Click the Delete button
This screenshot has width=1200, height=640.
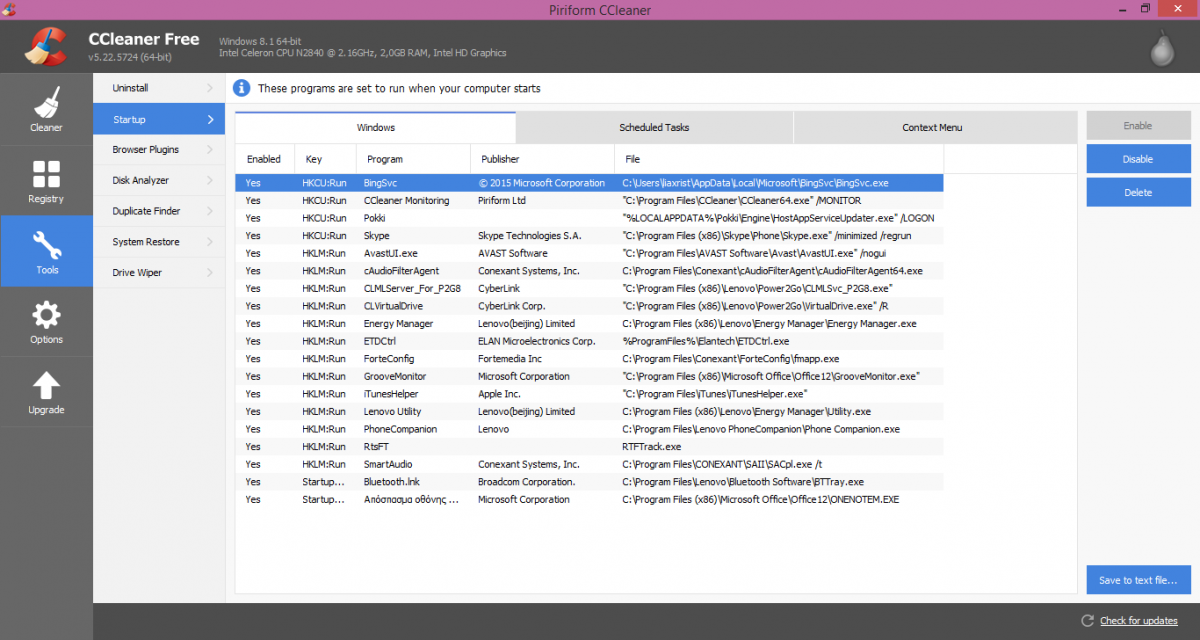pos(1138,192)
